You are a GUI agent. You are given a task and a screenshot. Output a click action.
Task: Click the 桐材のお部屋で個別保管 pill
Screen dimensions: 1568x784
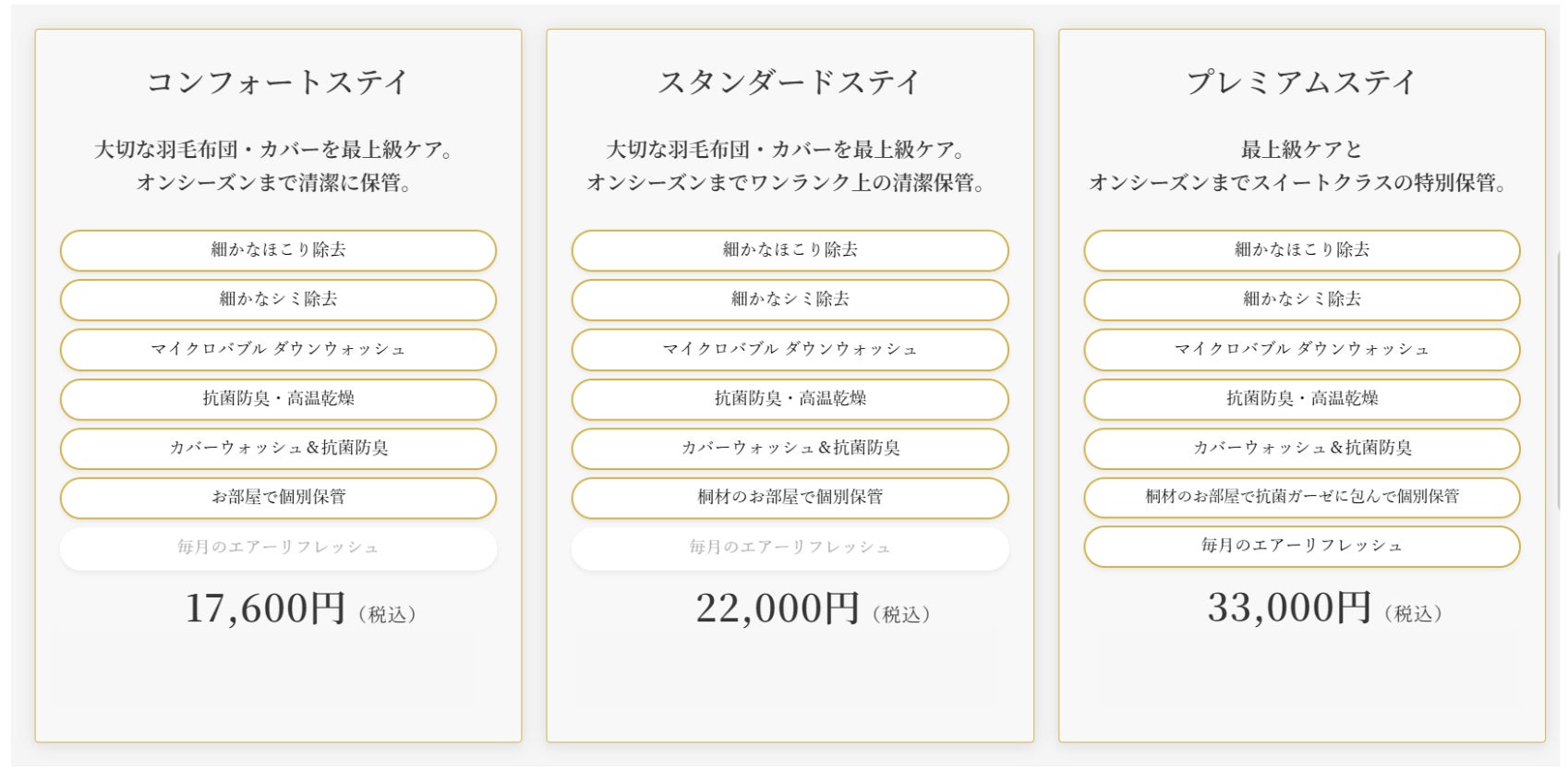pos(790,498)
